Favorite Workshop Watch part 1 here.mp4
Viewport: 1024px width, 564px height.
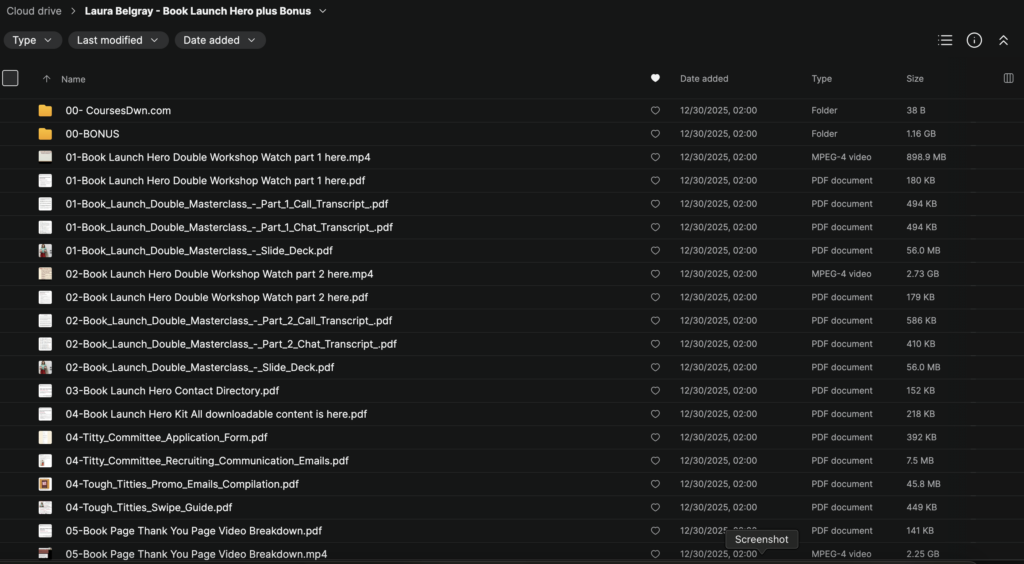tap(655, 157)
